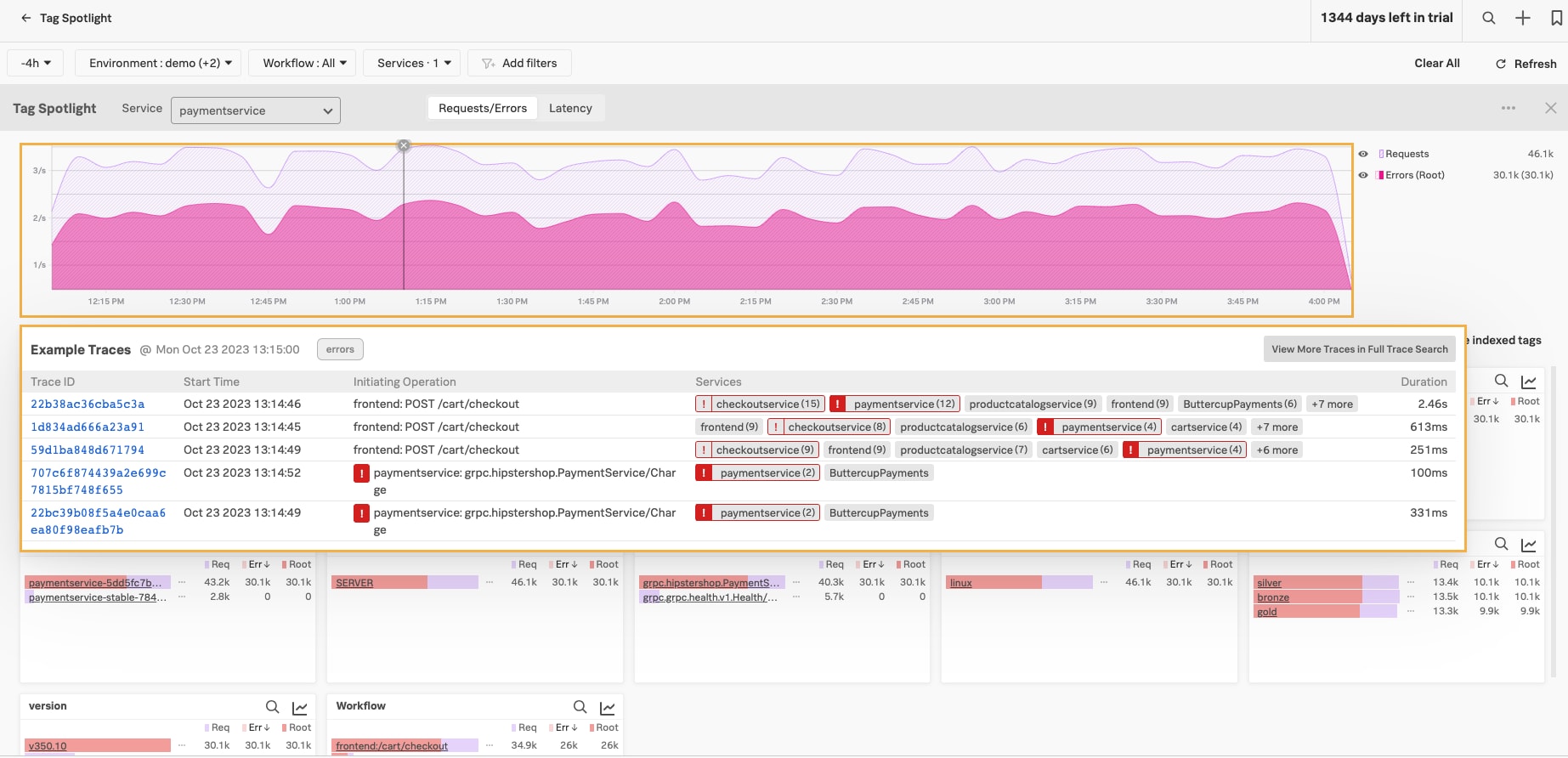Click the +6 more services tag
The width and height of the screenshot is (1568, 758).
pos(1277,450)
